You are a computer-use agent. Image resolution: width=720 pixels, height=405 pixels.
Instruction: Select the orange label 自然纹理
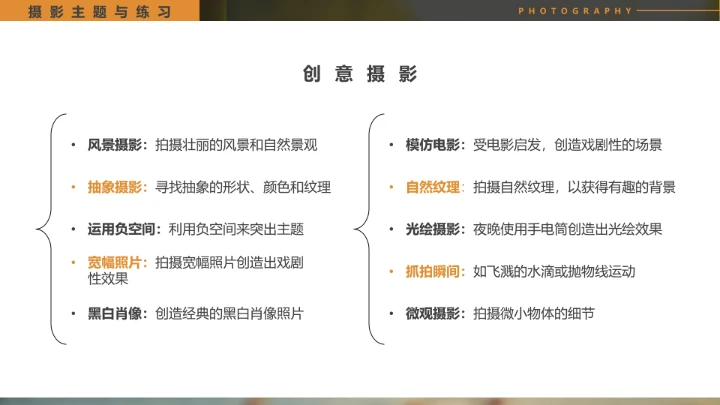click(433, 187)
